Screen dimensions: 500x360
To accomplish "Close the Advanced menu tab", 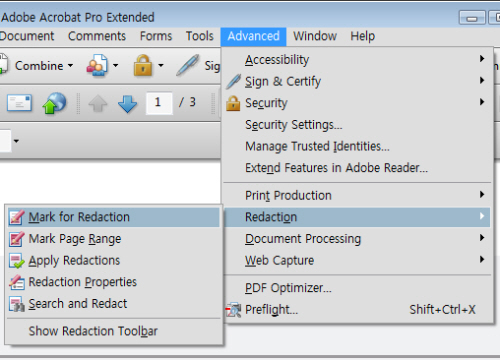I will pyautogui.click(x=253, y=36).
